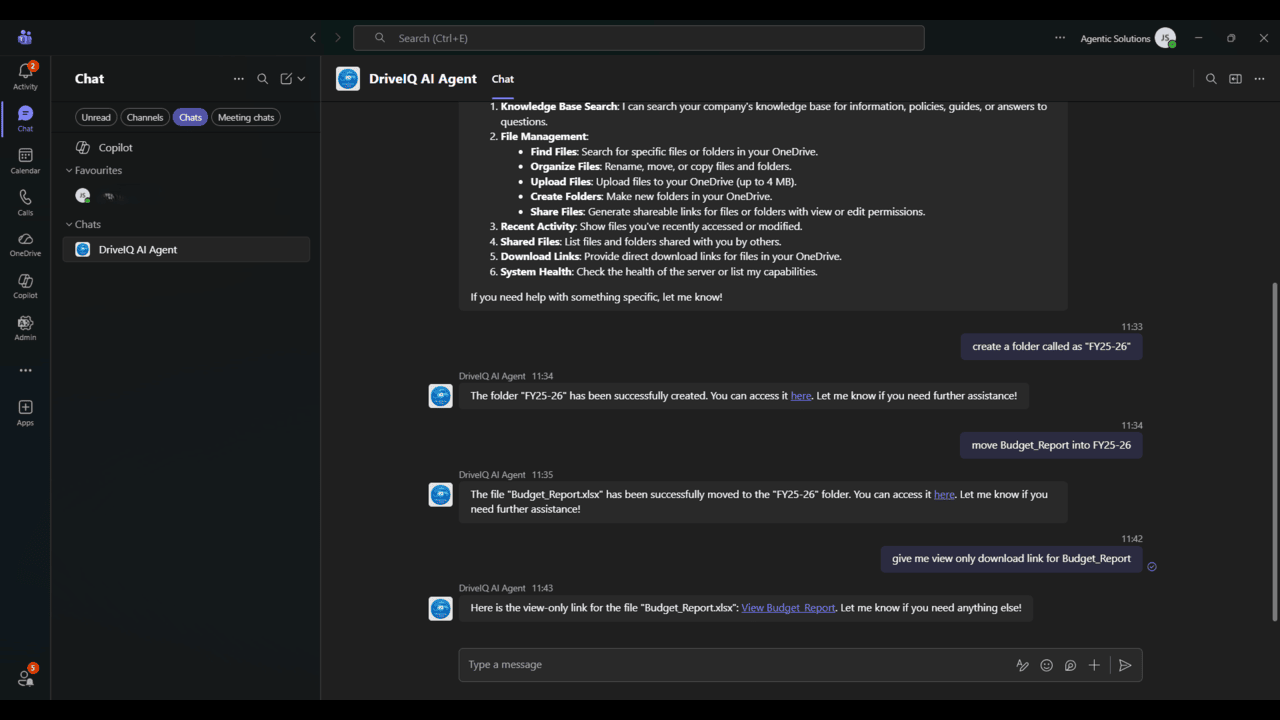This screenshot has height=720, width=1280.
Task: Find in chat search icon in header
Action: pyautogui.click(x=1211, y=79)
